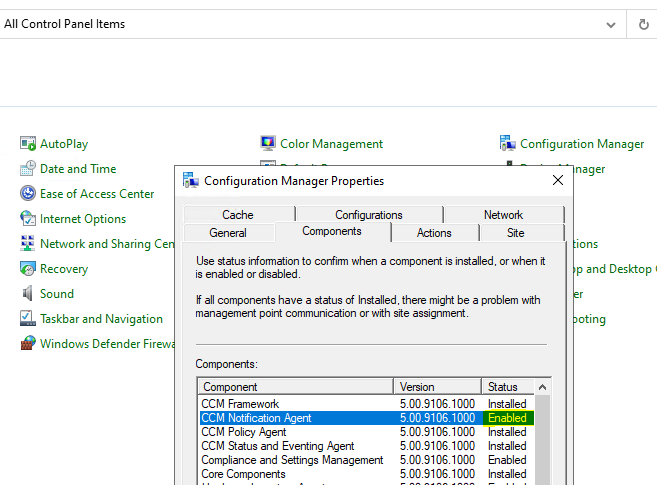The width and height of the screenshot is (657, 485).
Task: Open the Color Management monitor icon
Action: (x=268, y=143)
